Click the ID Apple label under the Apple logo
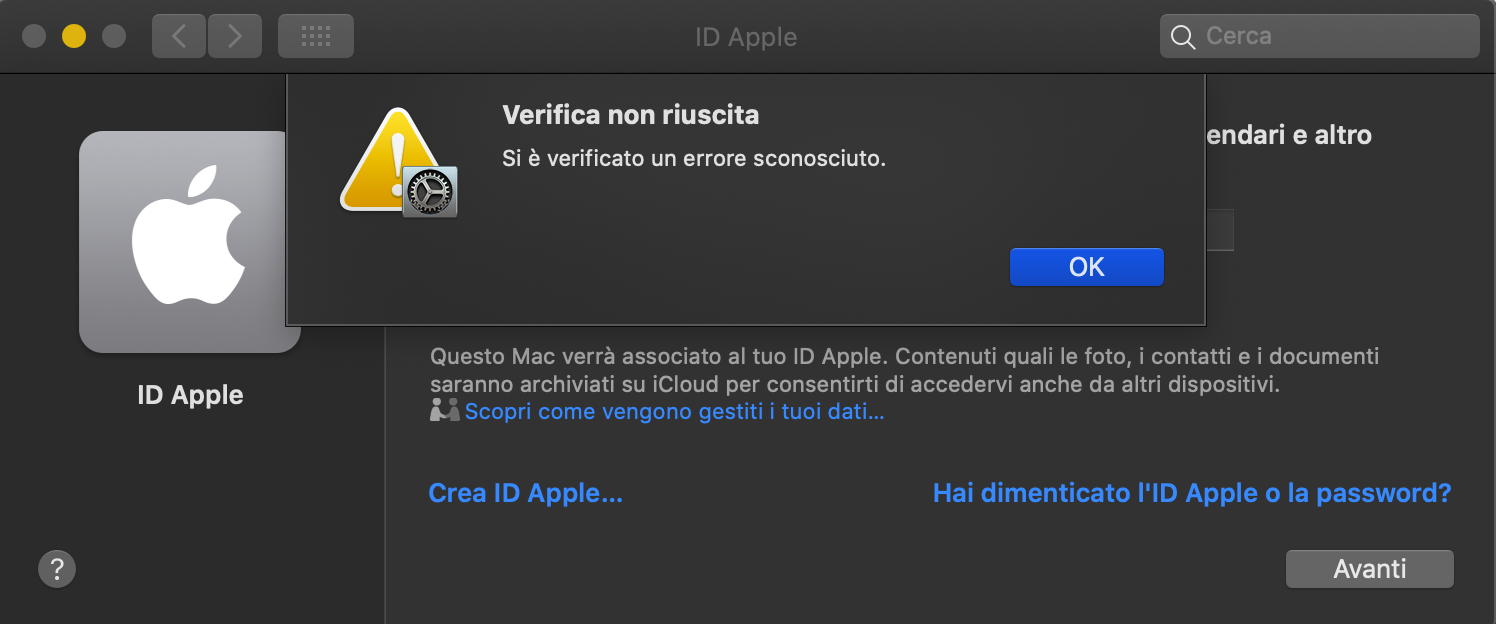 pos(189,394)
